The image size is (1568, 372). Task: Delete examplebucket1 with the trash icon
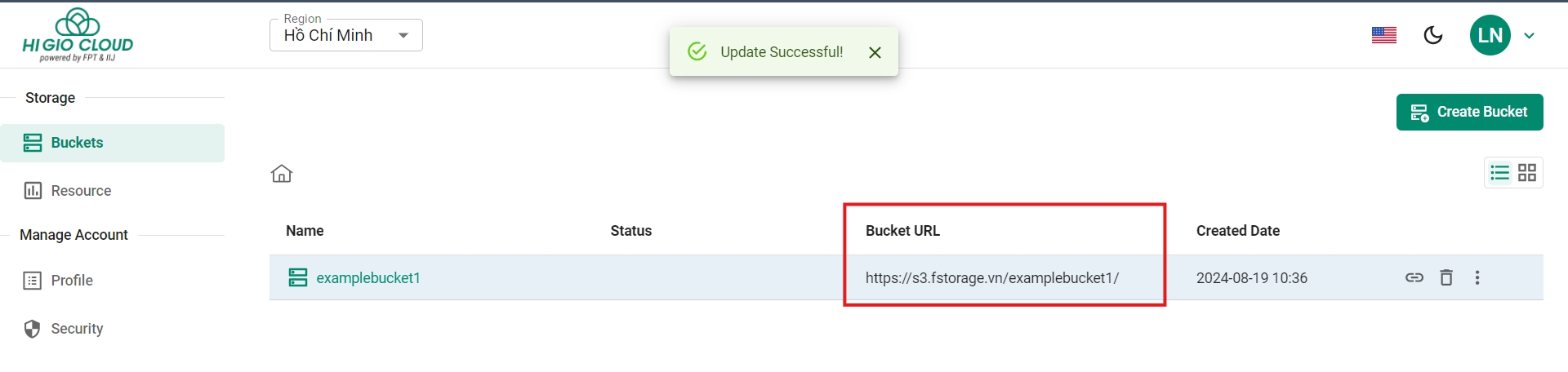[x=1446, y=277]
